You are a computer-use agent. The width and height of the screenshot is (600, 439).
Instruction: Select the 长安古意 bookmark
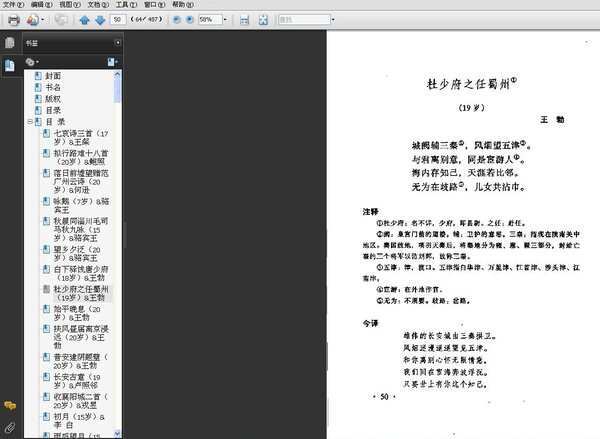point(77,381)
